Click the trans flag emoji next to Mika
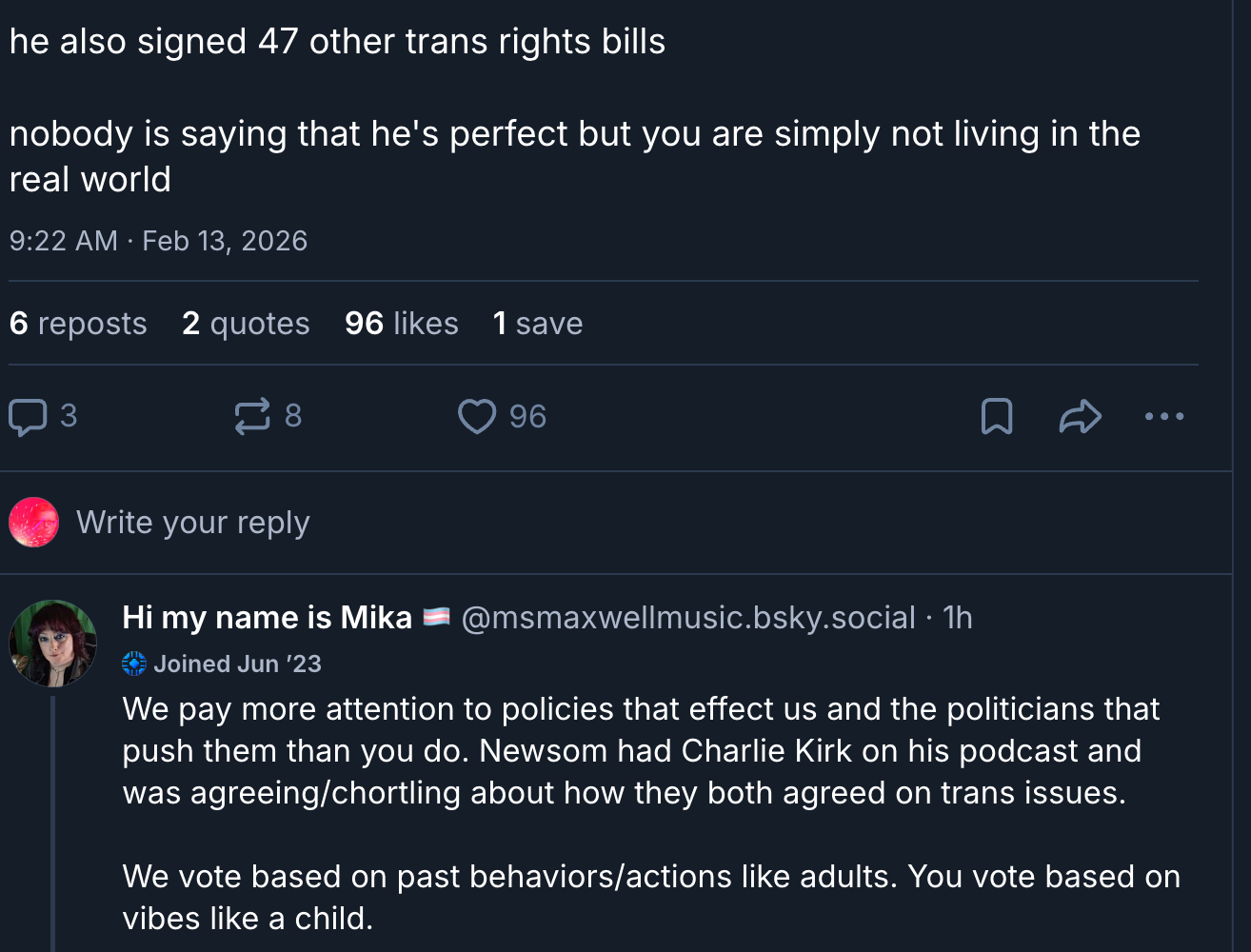This screenshot has height=952, width=1251. [436, 618]
